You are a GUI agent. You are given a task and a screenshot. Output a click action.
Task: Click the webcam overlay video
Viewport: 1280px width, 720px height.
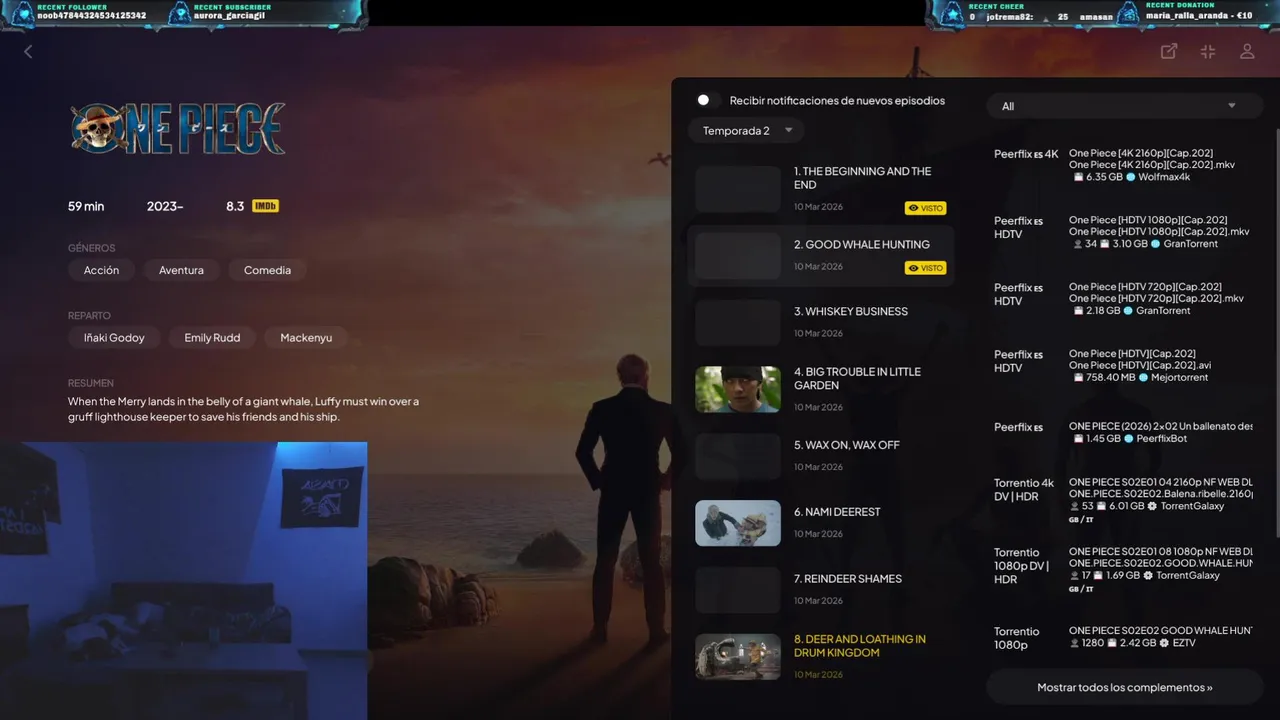click(183, 581)
